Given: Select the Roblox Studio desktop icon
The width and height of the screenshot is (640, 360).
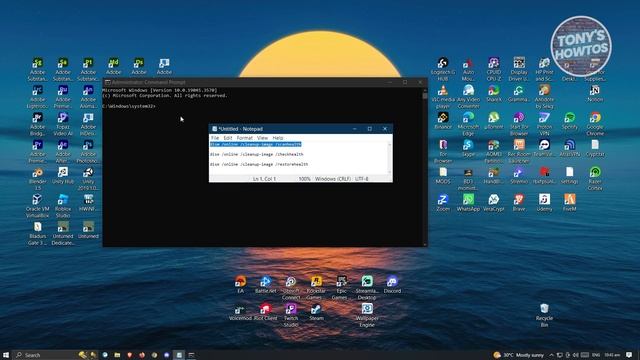Looking at the screenshot, I should 63,205.
